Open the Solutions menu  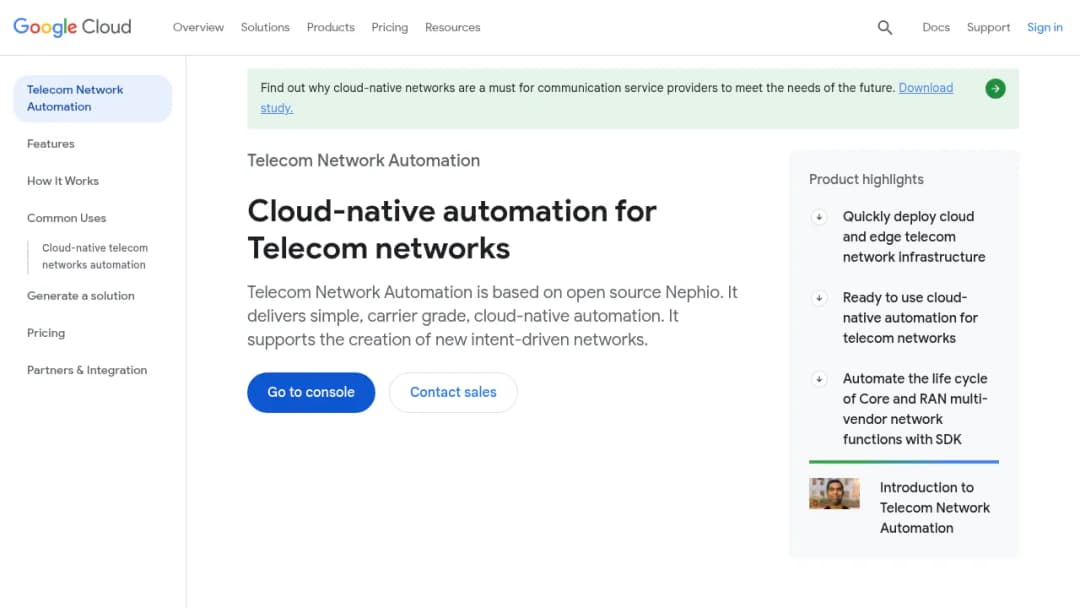pyautogui.click(x=265, y=27)
